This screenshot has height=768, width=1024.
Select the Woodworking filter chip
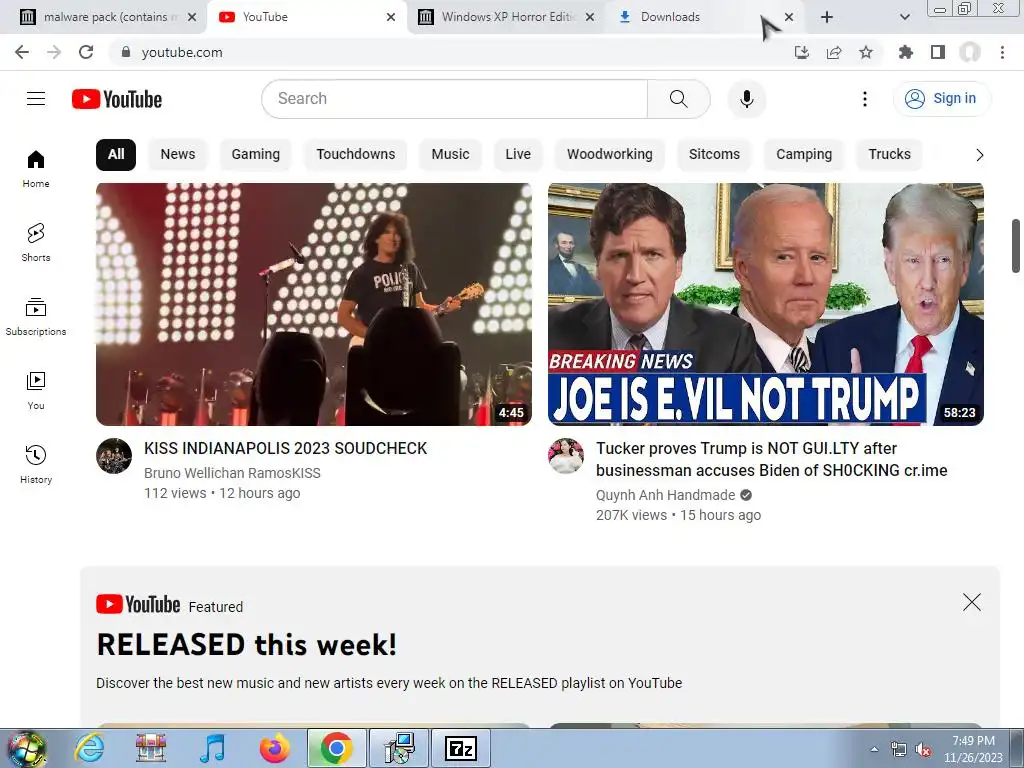tap(609, 155)
